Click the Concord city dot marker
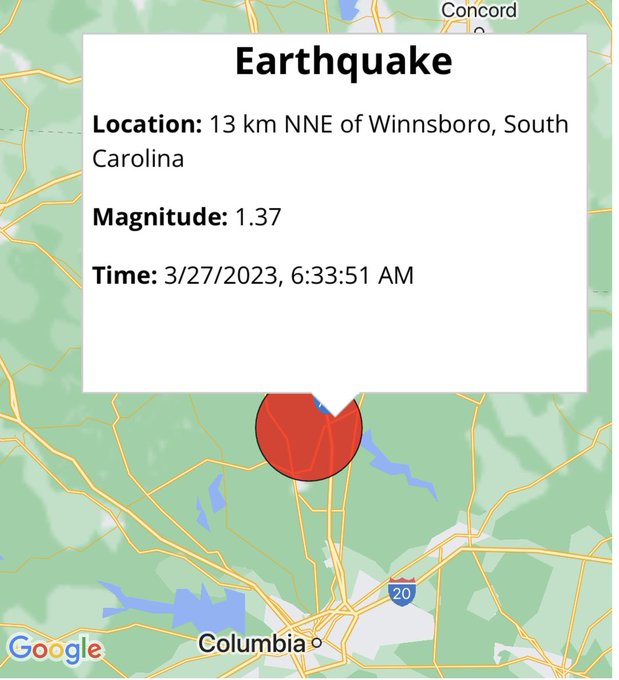619x680 pixels. point(478,31)
